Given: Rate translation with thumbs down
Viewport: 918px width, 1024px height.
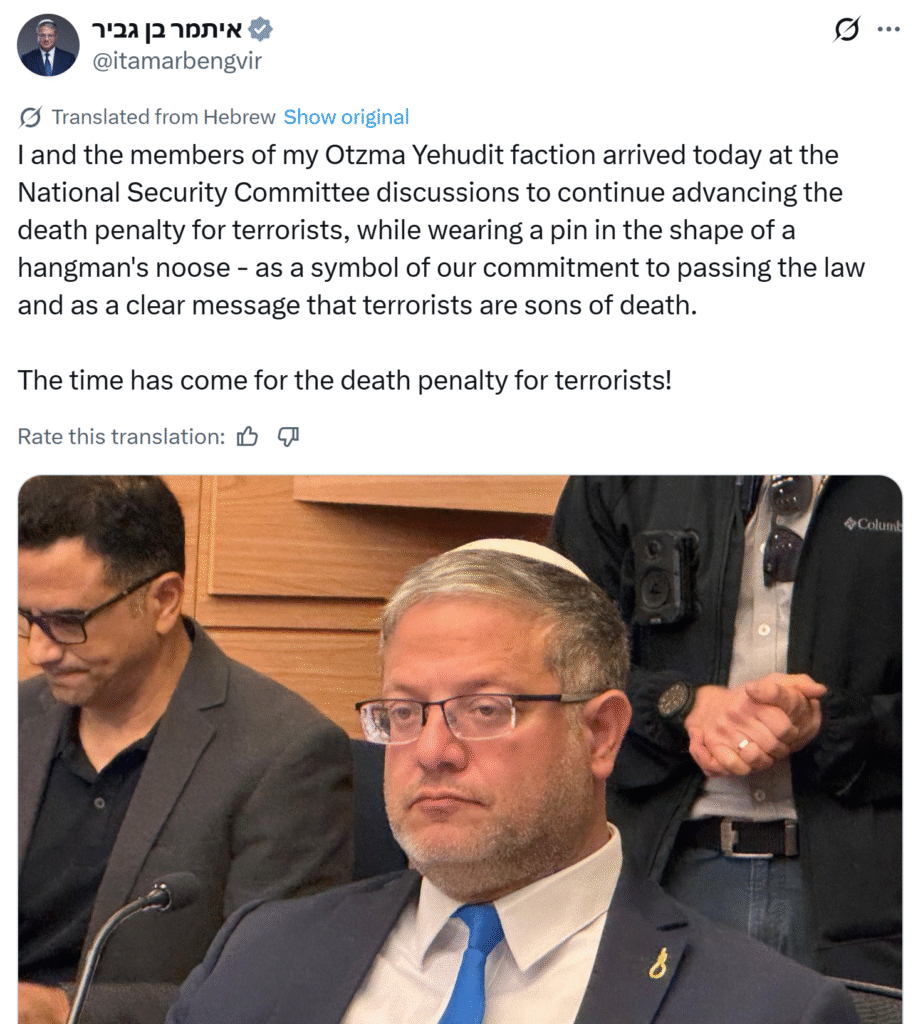Looking at the screenshot, I should (288, 436).
